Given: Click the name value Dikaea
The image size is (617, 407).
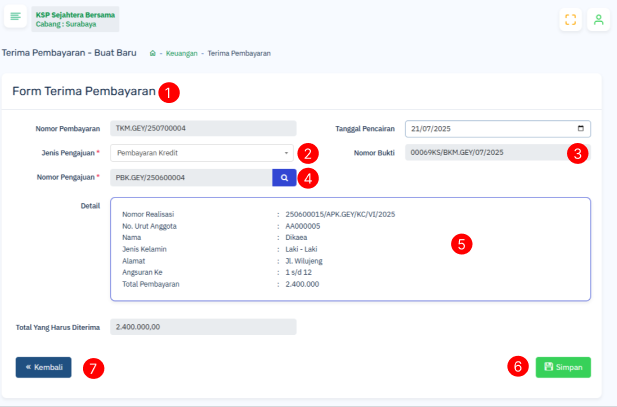Looking at the screenshot, I should (x=296, y=237).
